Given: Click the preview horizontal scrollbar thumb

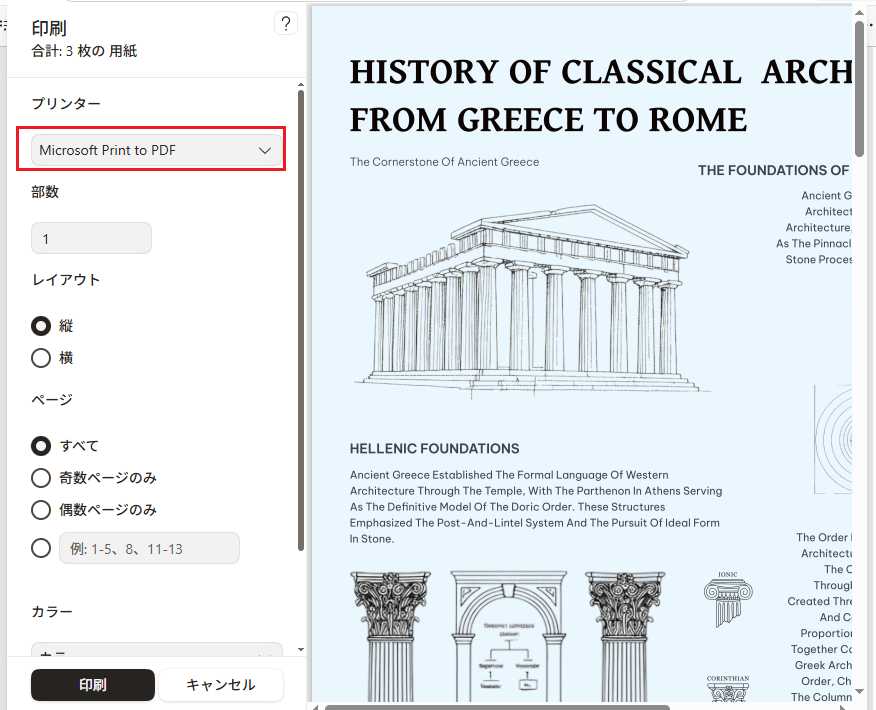Looking at the screenshot, I should (497, 707).
